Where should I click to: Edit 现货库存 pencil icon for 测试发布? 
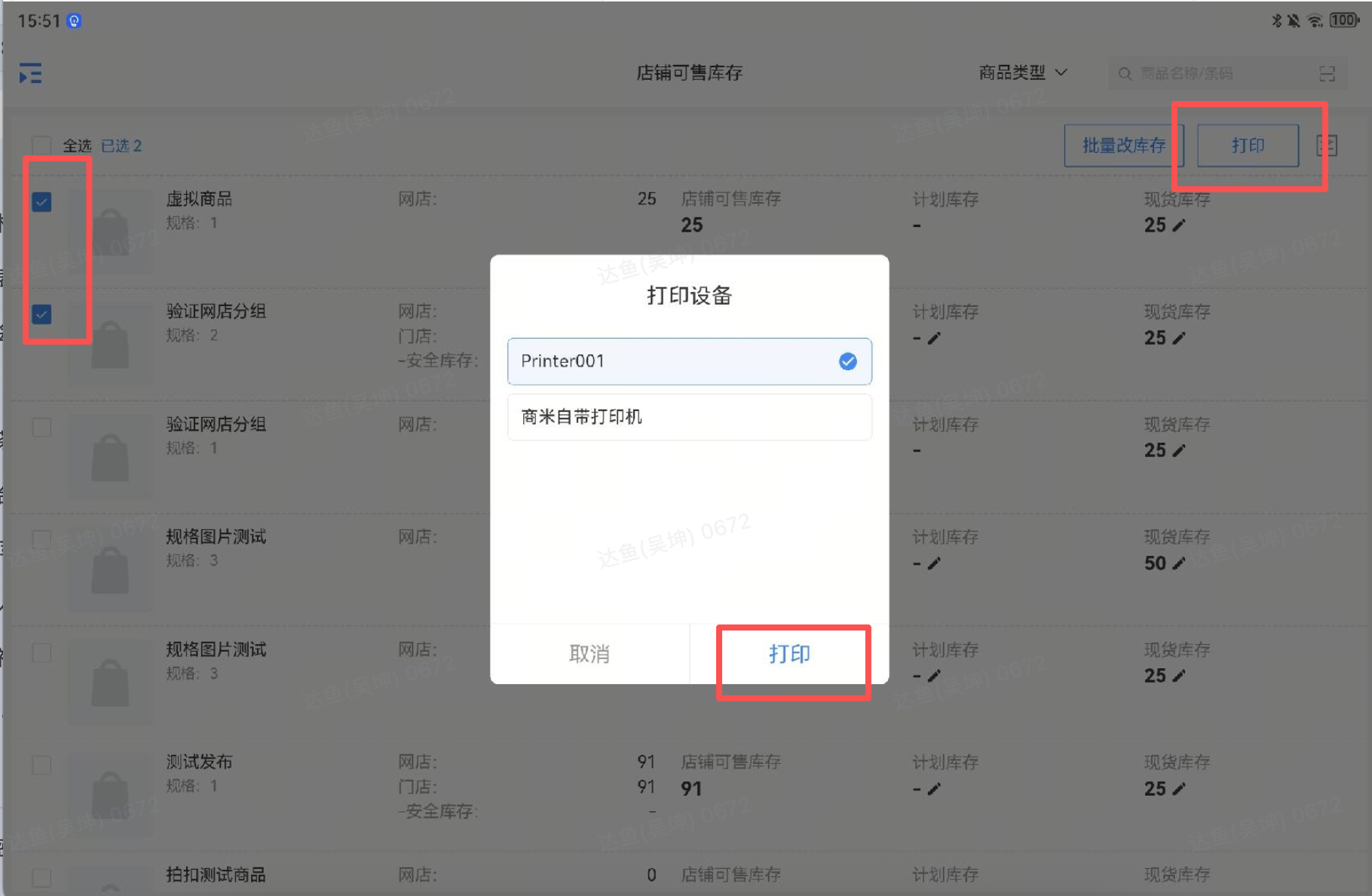(1179, 789)
